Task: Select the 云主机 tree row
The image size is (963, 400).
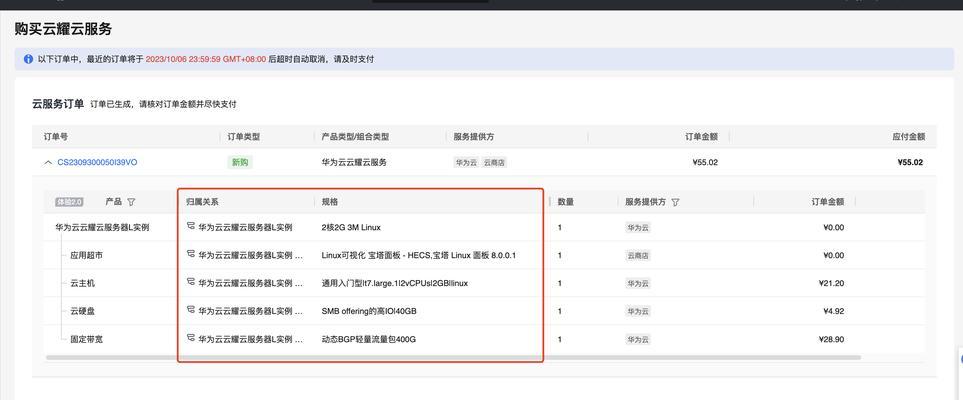Action: [x=82, y=283]
